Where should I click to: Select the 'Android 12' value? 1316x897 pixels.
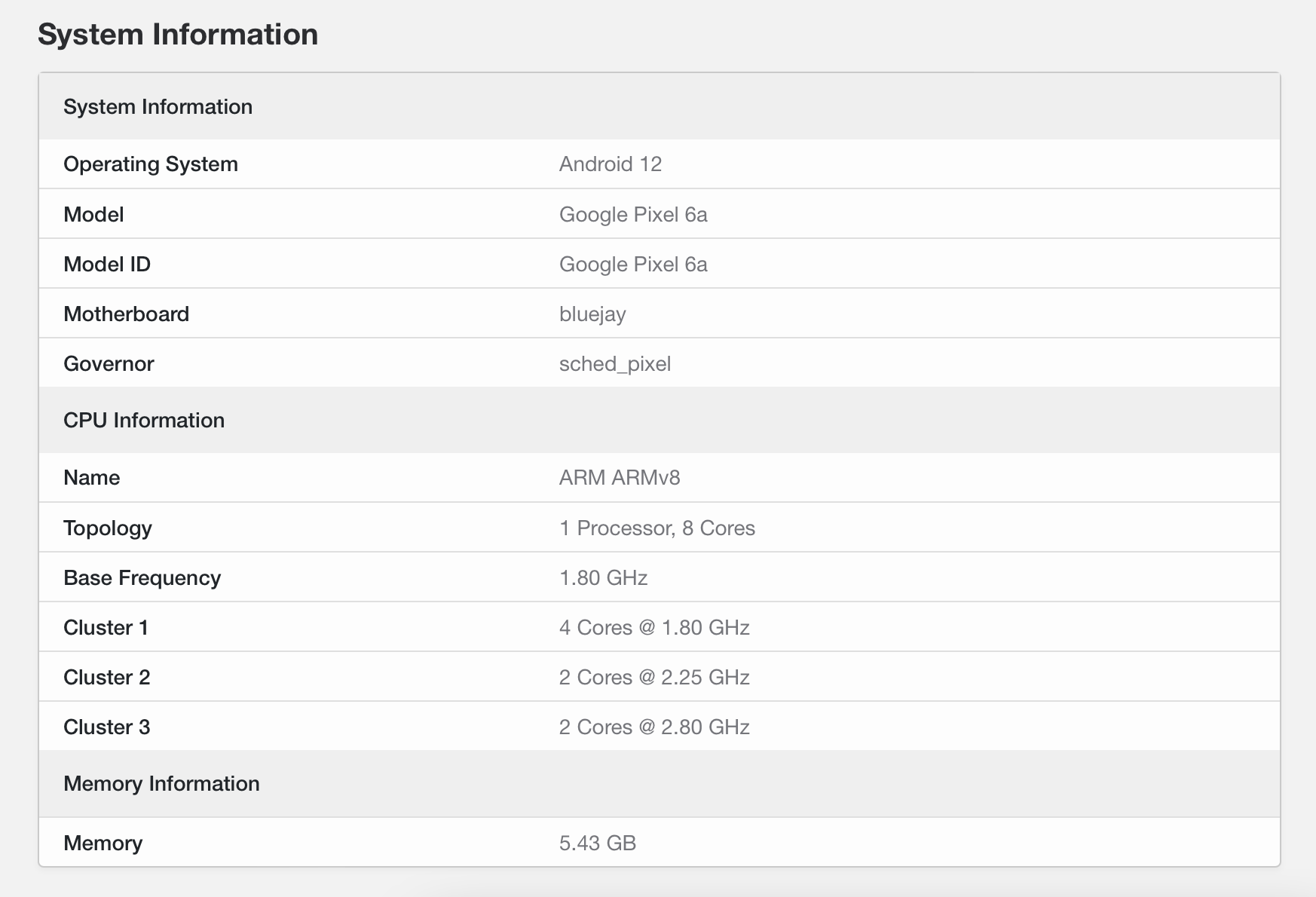pos(611,164)
